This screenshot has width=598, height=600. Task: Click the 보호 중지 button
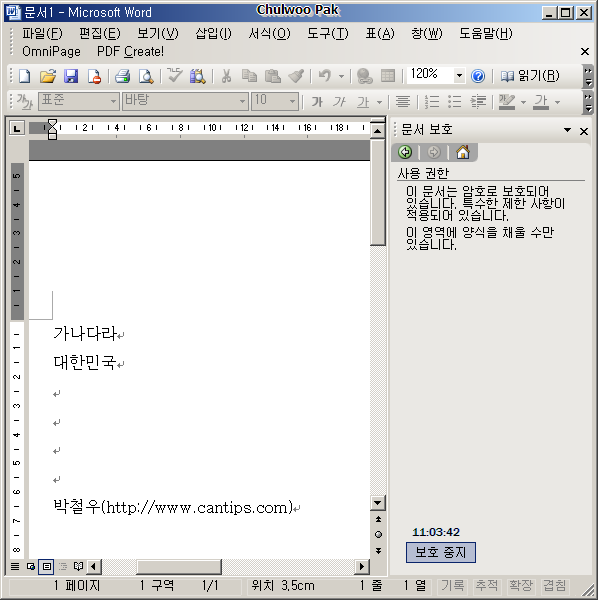click(x=441, y=552)
